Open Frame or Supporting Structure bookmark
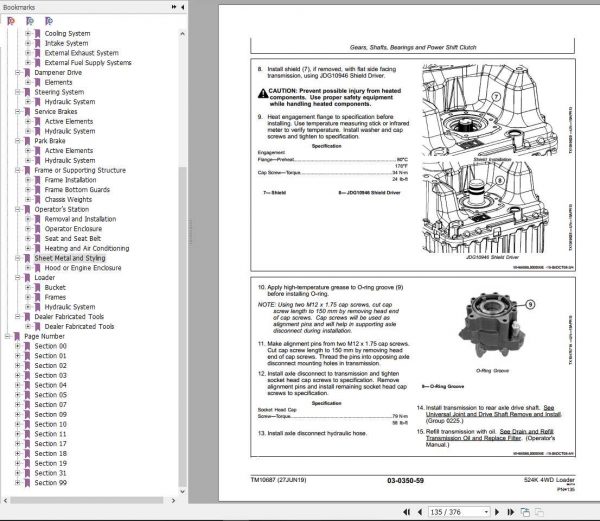This screenshot has height=521, width=600. coord(80,170)
